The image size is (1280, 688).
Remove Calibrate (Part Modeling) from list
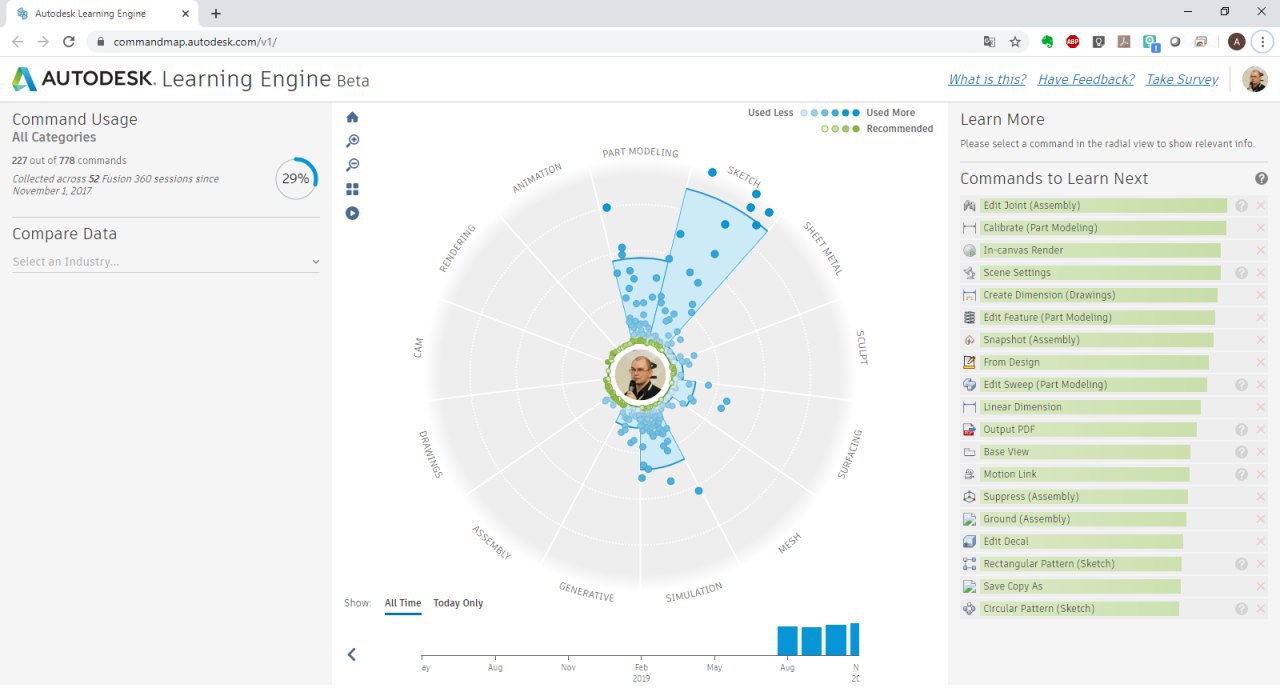[x=1260, y=228]
